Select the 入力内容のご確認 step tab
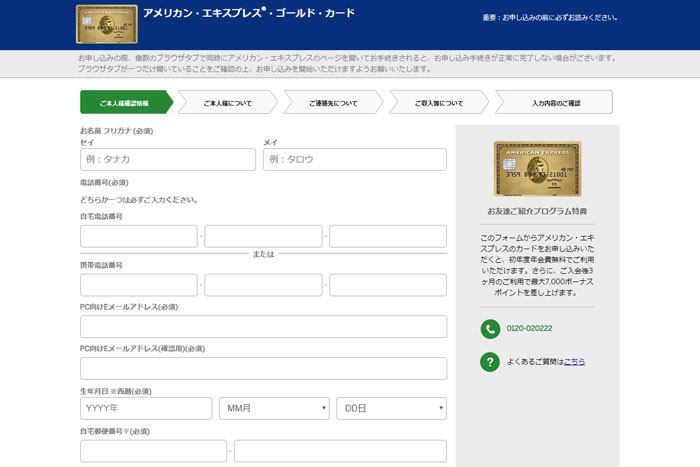This screenshot has width=700, height=467. click(554, 102)
